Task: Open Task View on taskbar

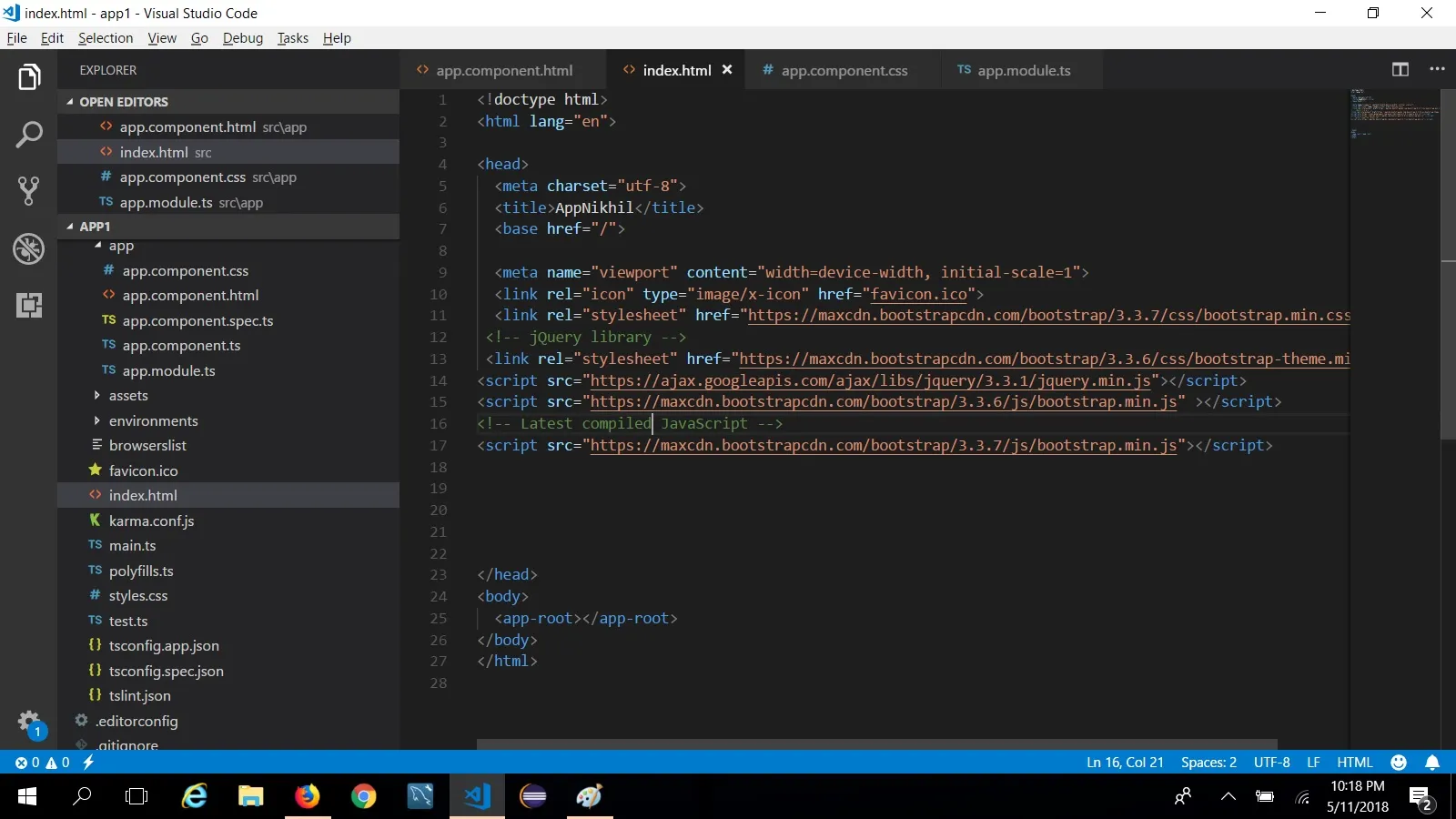Action: point(136,797)
